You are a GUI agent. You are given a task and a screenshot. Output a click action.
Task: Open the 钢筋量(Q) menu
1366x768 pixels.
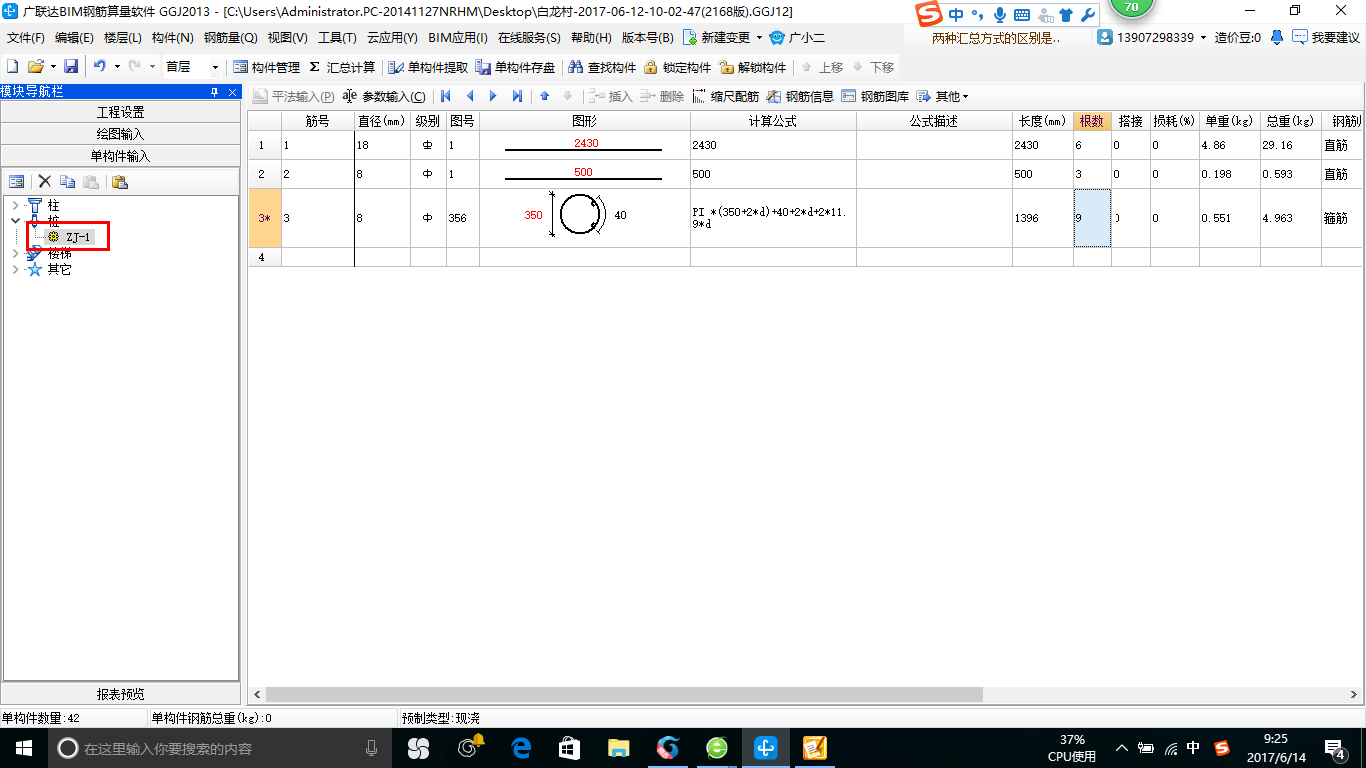point(231,37)
